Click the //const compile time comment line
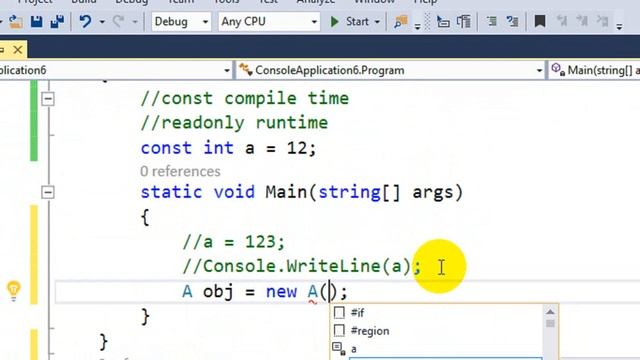Screen dimensions: 640x360 pos(245,99)
